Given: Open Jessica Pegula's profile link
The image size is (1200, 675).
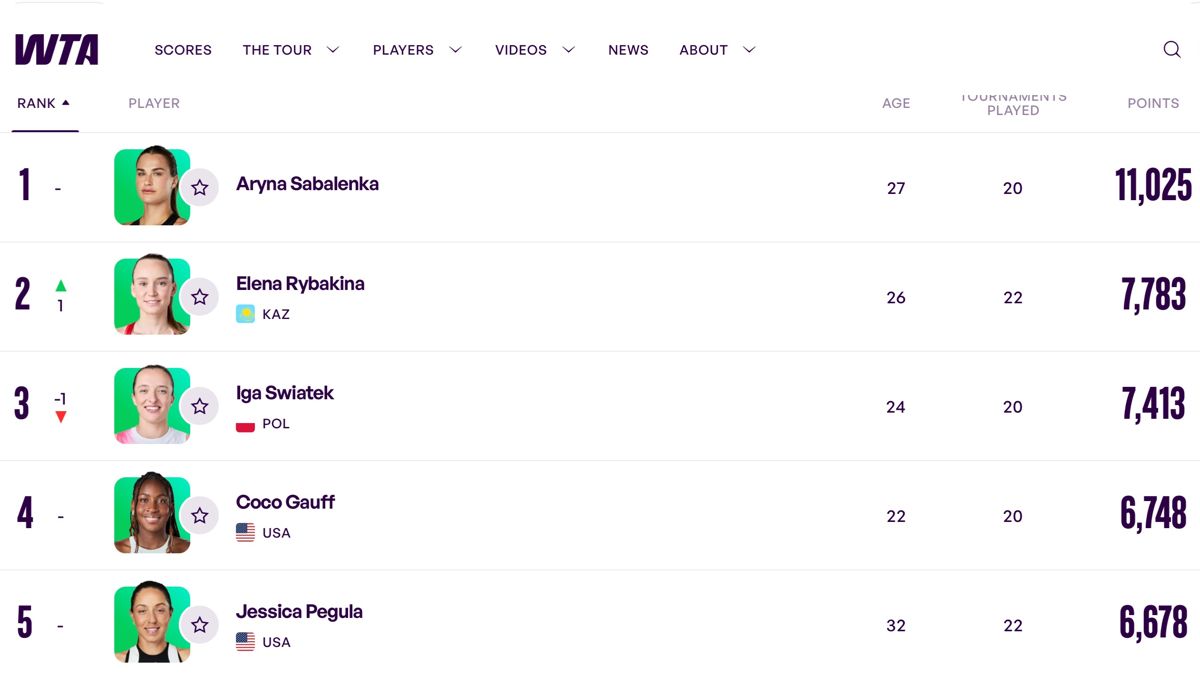Looking at the screenshot, I should (299, 611).
